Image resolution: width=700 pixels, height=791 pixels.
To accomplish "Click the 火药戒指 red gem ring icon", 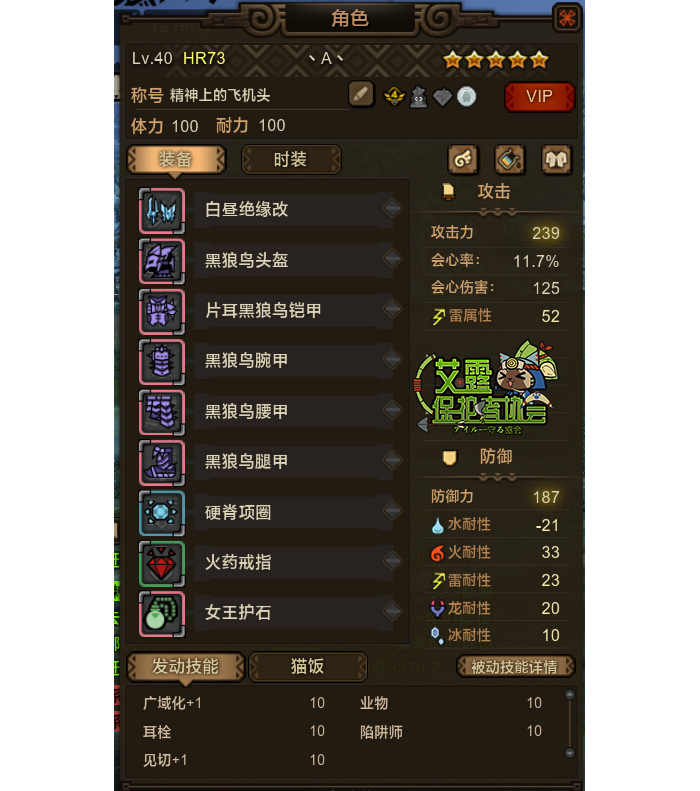I will pos(161,563).
